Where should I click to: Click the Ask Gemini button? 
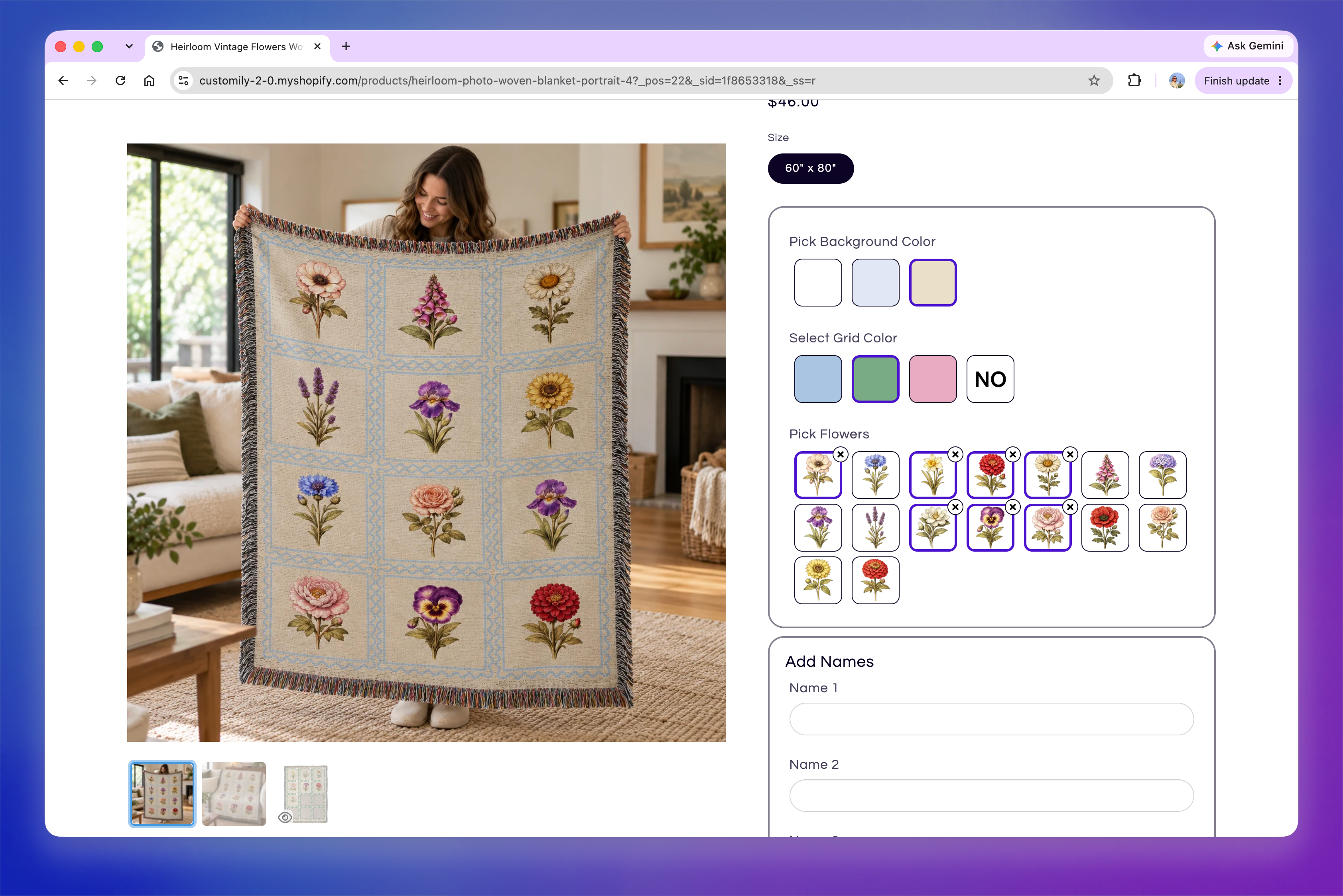pyautogui.click(x=1248, y=46)
